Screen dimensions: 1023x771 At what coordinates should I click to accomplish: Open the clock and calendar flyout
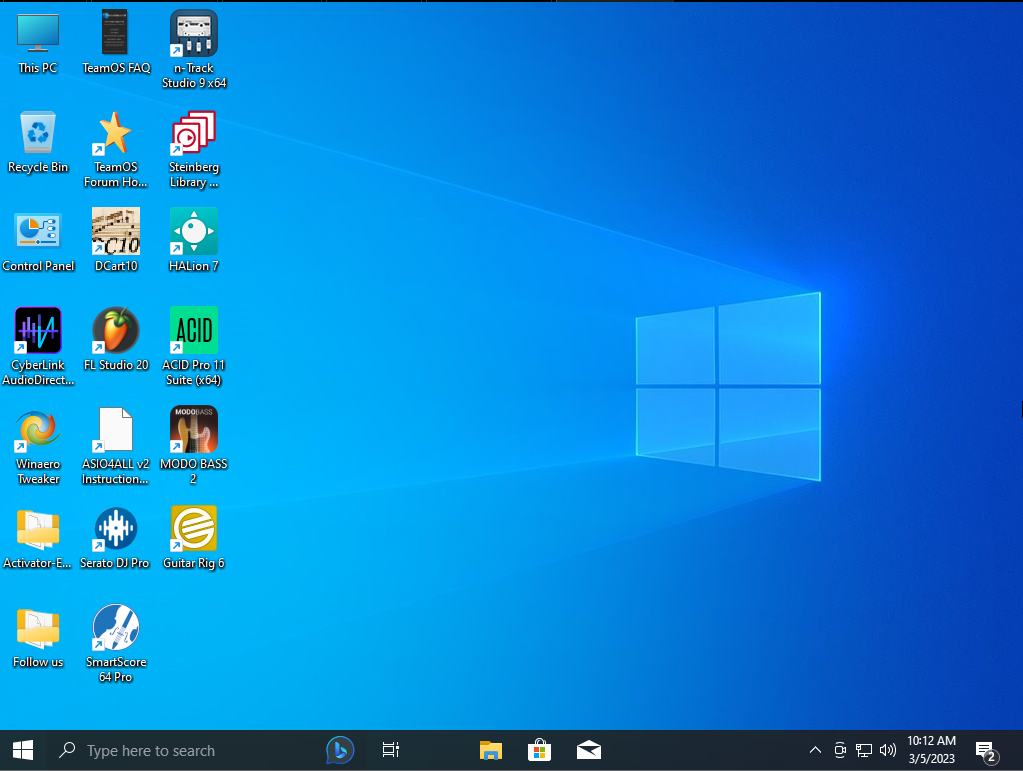pyautogui.click(x=932, y=751)
